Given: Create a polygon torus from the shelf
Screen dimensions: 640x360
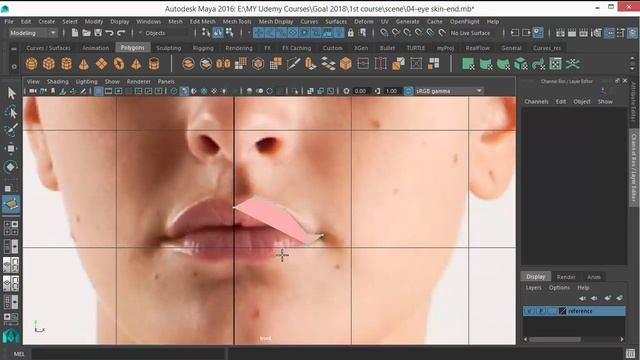Looking at the screenshot, I should pyautogui.click(x=119, y=64).
